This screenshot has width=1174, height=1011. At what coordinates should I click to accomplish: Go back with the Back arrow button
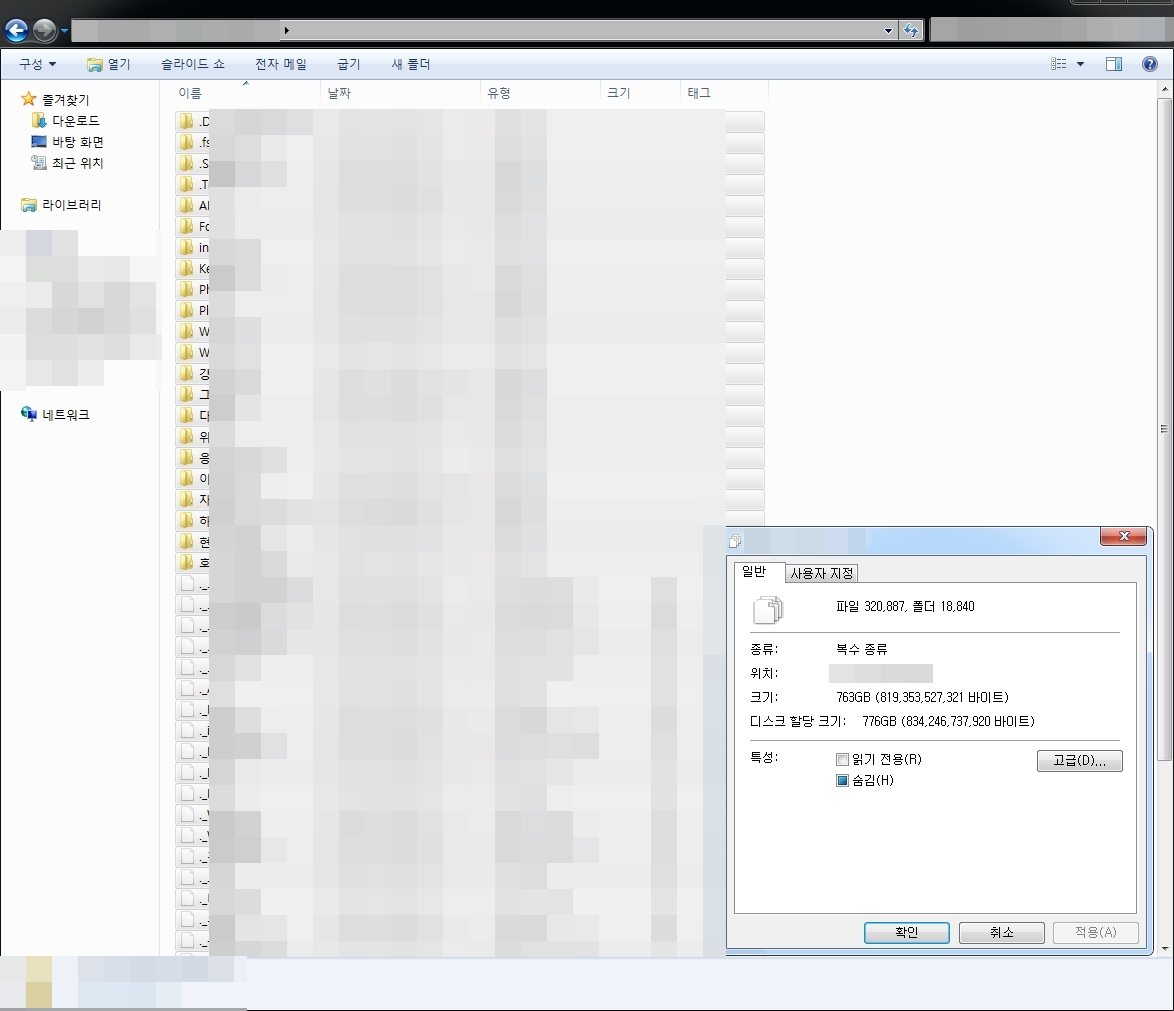(16, 30)
